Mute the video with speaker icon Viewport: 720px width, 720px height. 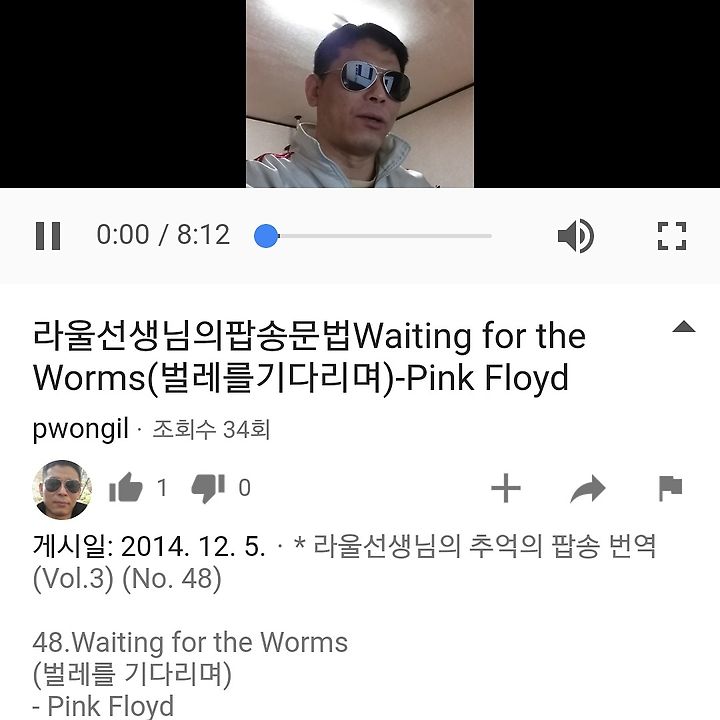pyautogui.click(x=575, y=236)
